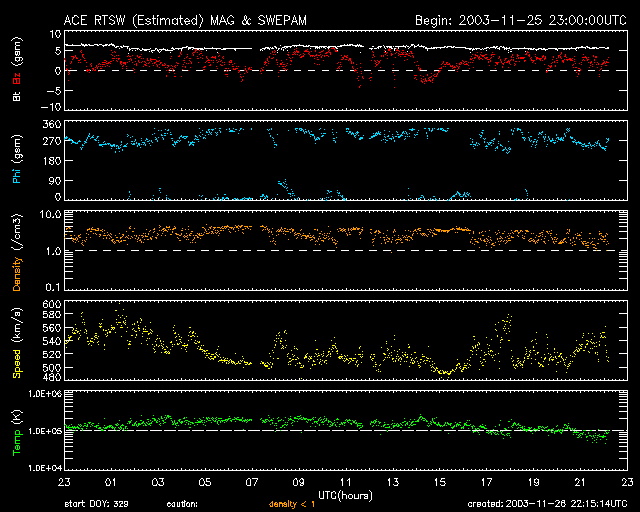The width and height of the screenshot is (640, 512).
Task: Click the blue Phi (gsm) axis label
Action: pos(17,160)
